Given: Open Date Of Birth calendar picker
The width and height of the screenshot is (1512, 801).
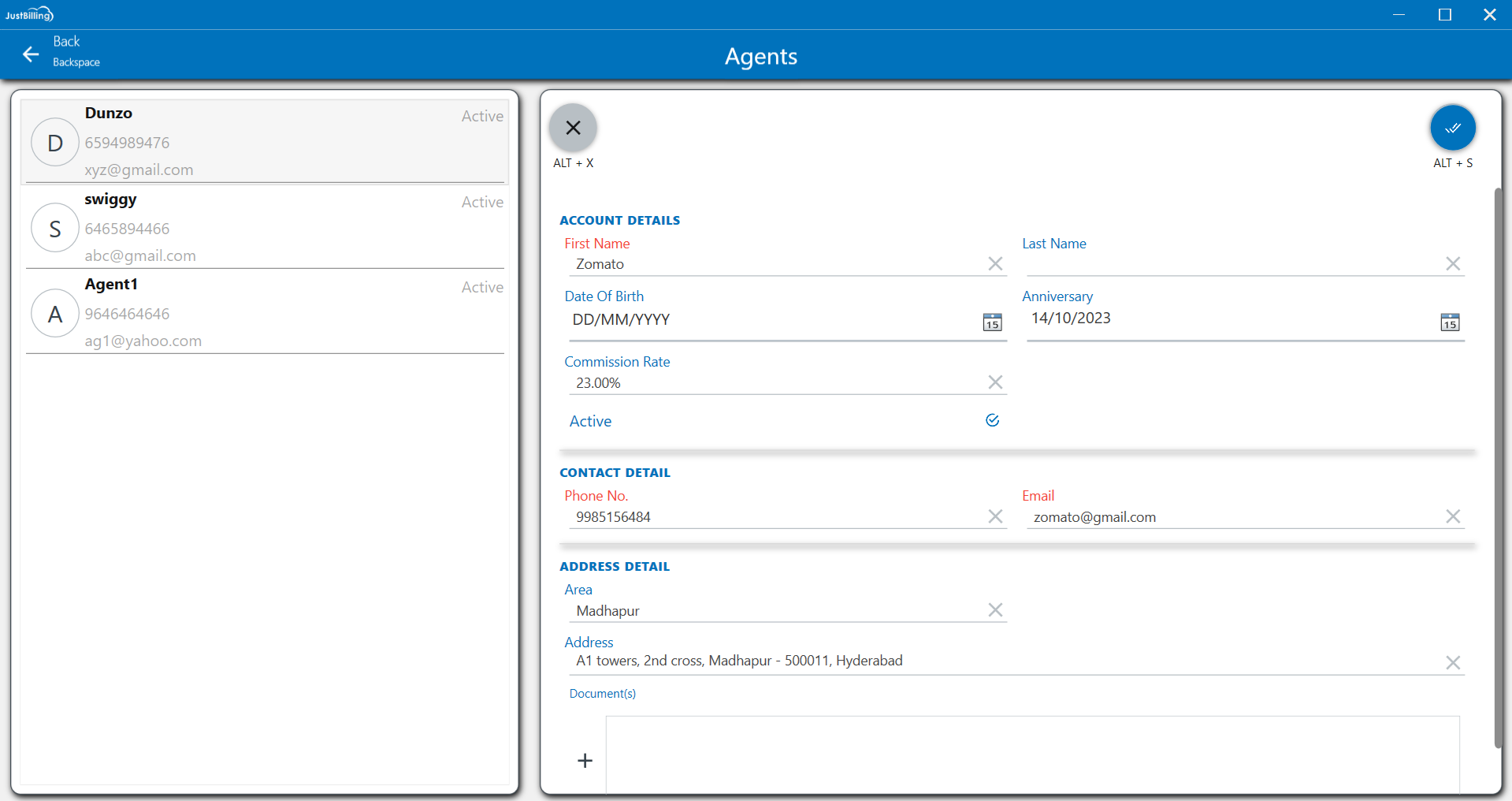Looking at the screenshot, I should point(992,322).
